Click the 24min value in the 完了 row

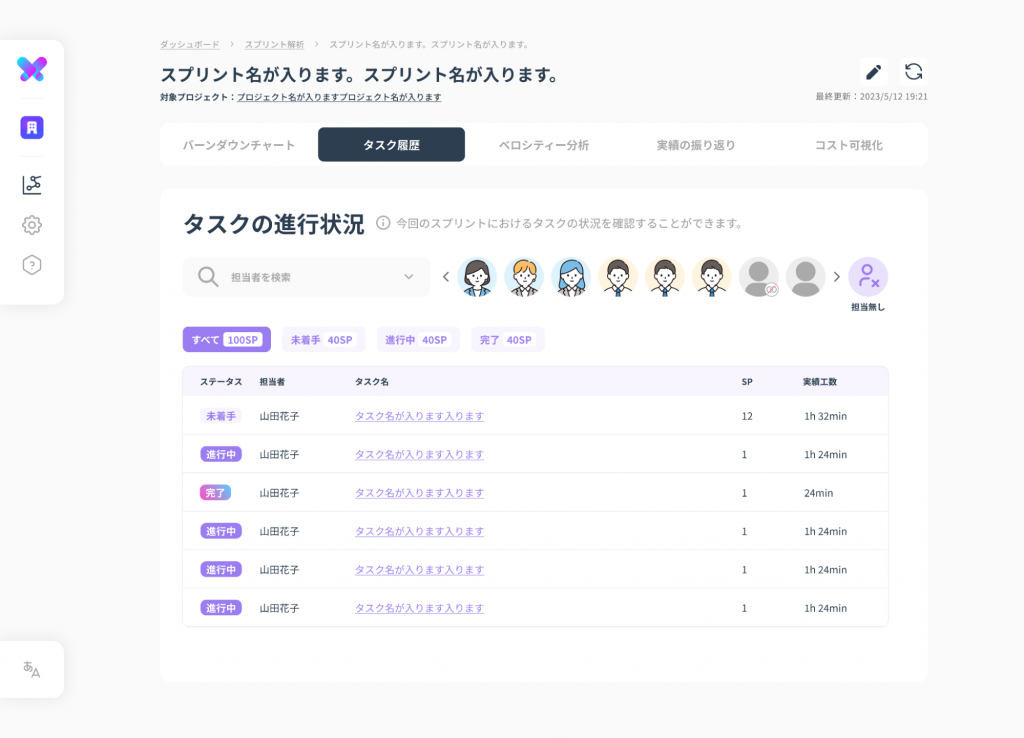coord(818,493)
